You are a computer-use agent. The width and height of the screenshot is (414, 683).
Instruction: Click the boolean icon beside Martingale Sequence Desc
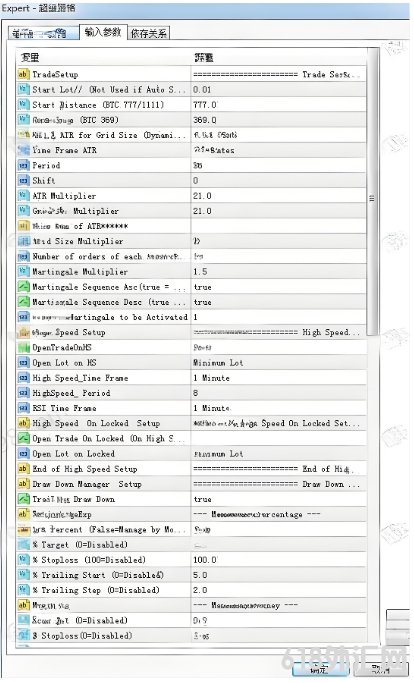(23, 301)
